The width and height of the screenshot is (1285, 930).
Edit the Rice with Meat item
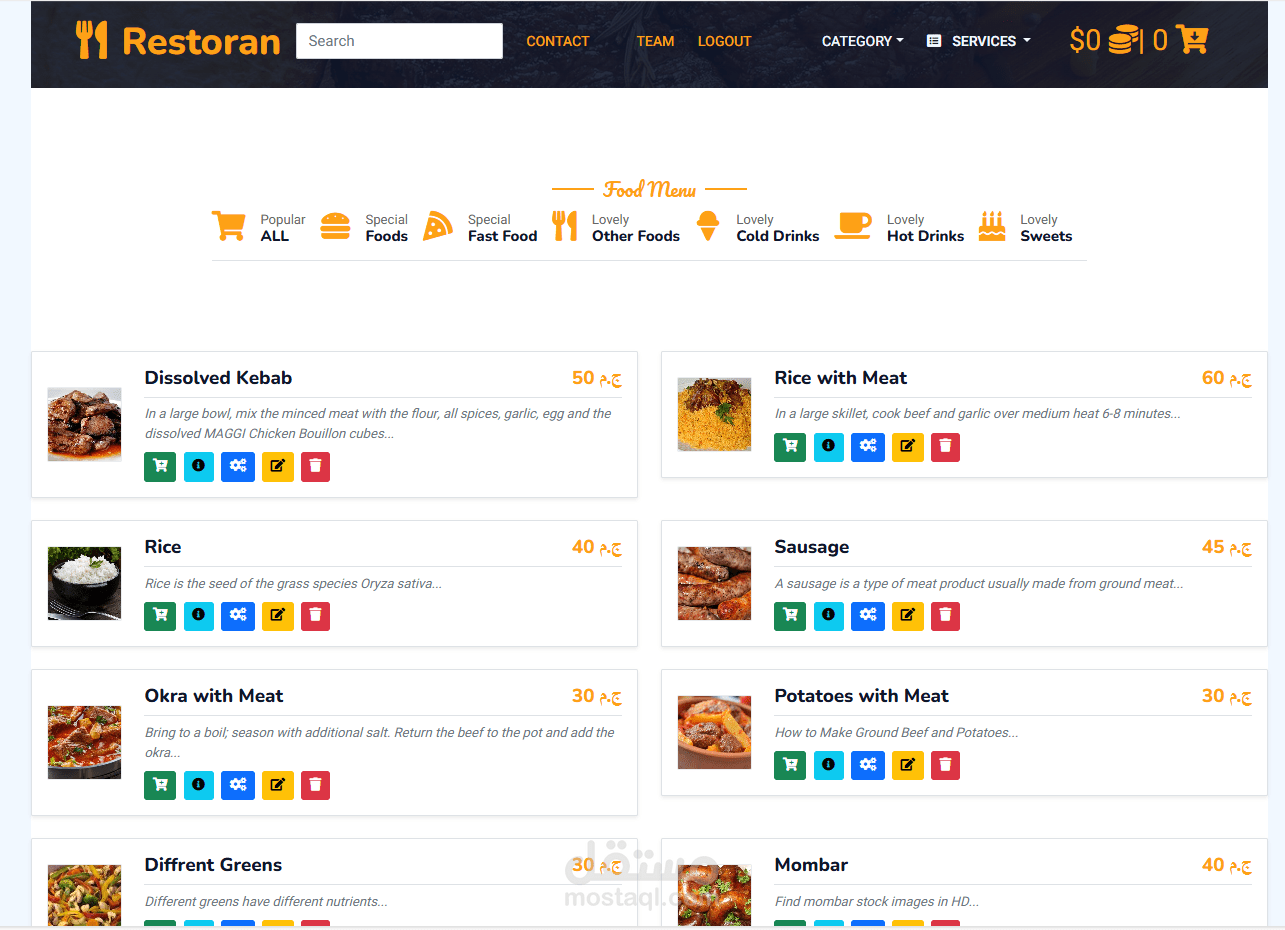[x=908, y=447]
